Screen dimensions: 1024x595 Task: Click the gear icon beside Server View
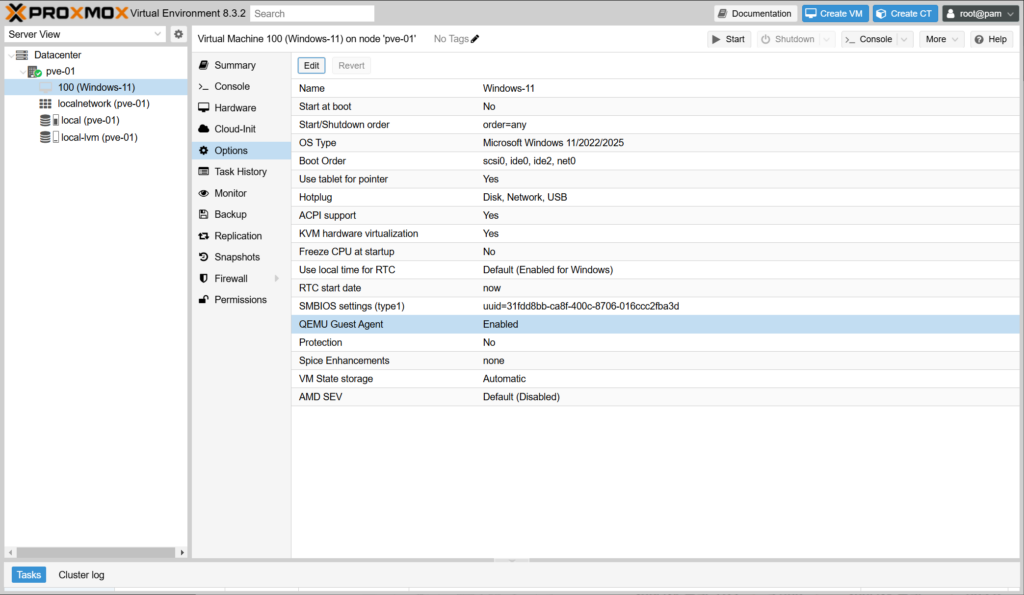click(x=179, y=35)
